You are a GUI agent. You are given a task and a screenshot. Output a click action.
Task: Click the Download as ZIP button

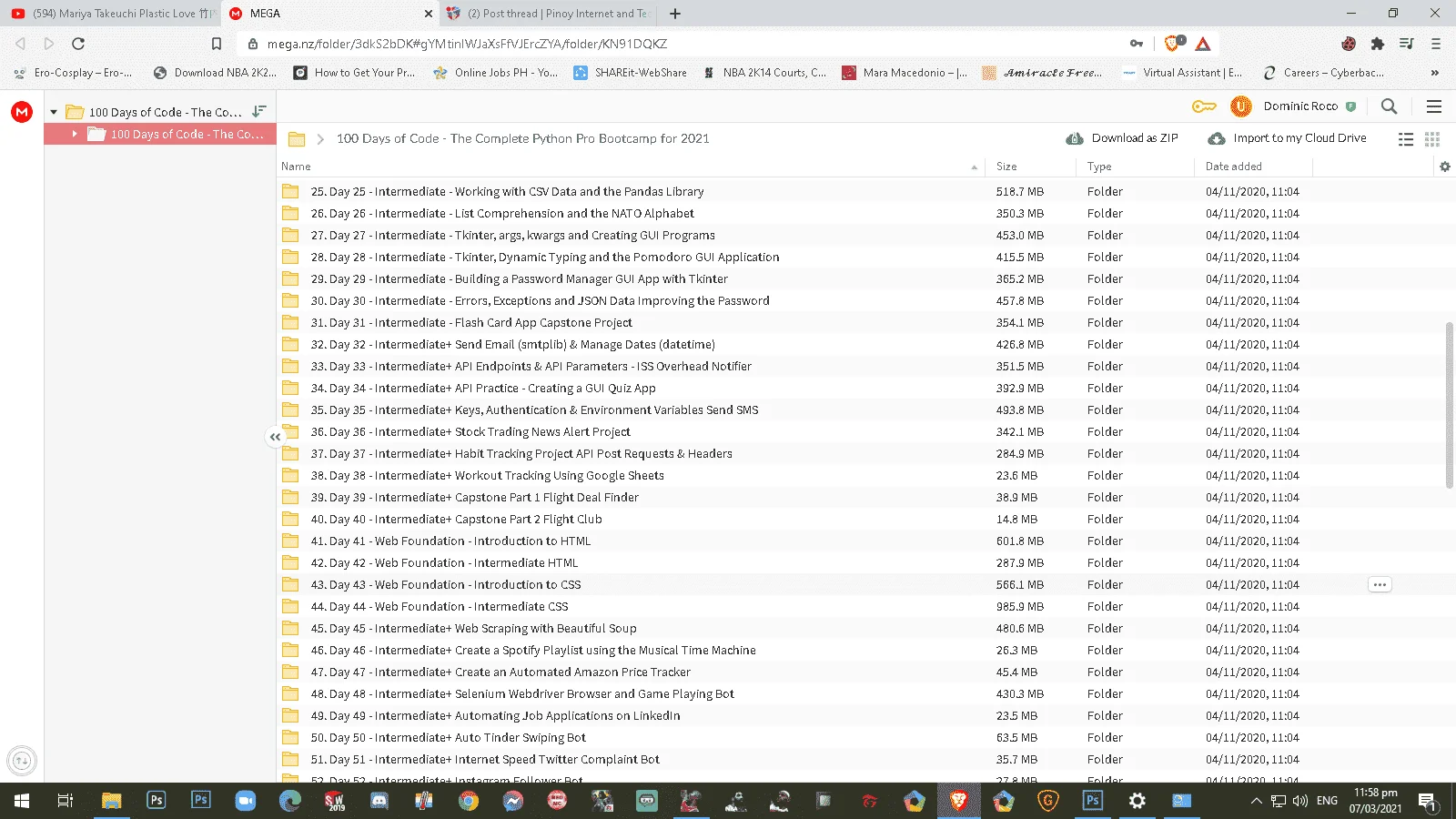tap(1122, 138)
